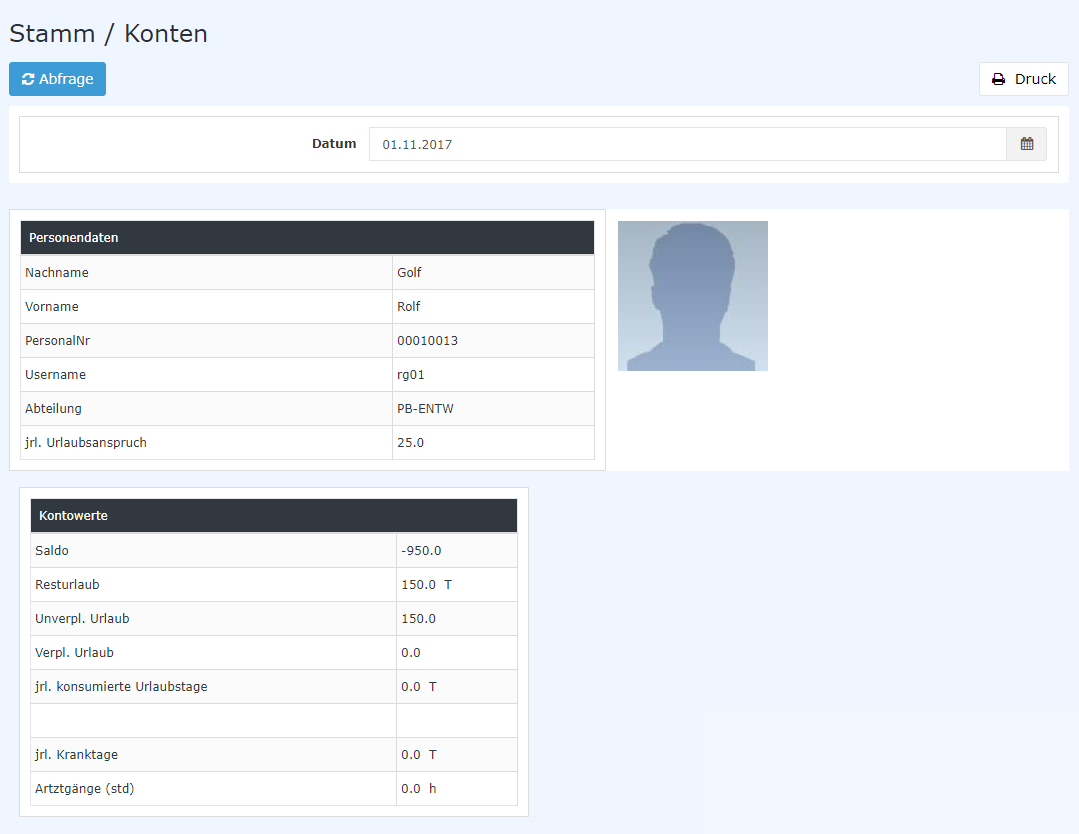Select the profile photo placeholder

click(x=692, y=296)
